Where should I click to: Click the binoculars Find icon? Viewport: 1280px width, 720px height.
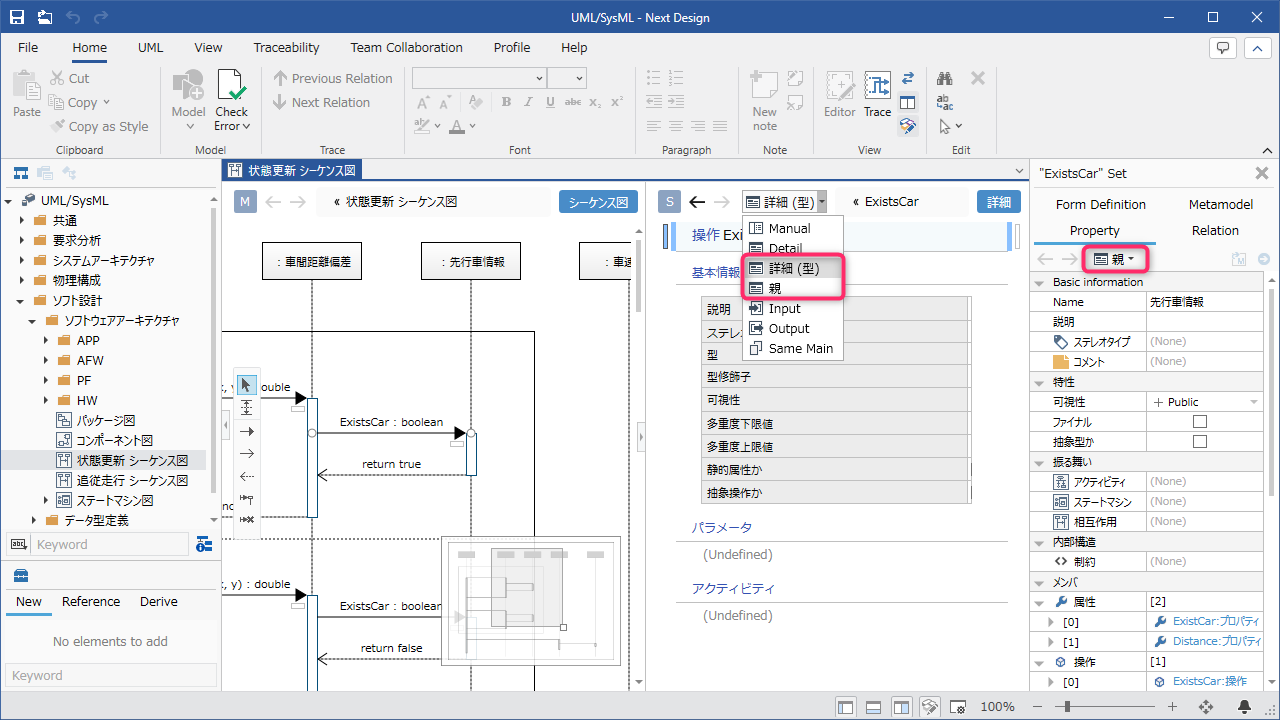click(x=944, y=78)
